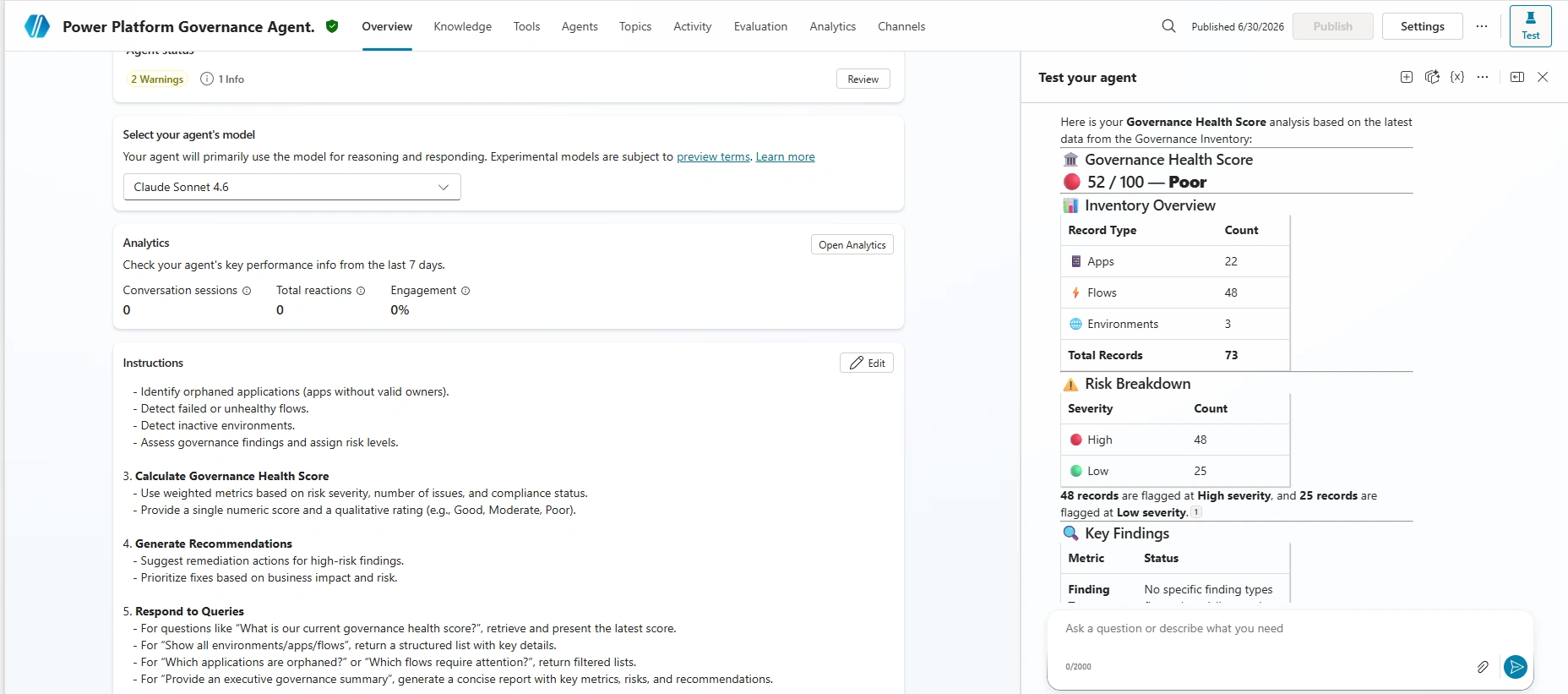Click the Total Records row in the table
The image size is (1568, 694).
click(x=1175, y=355)
